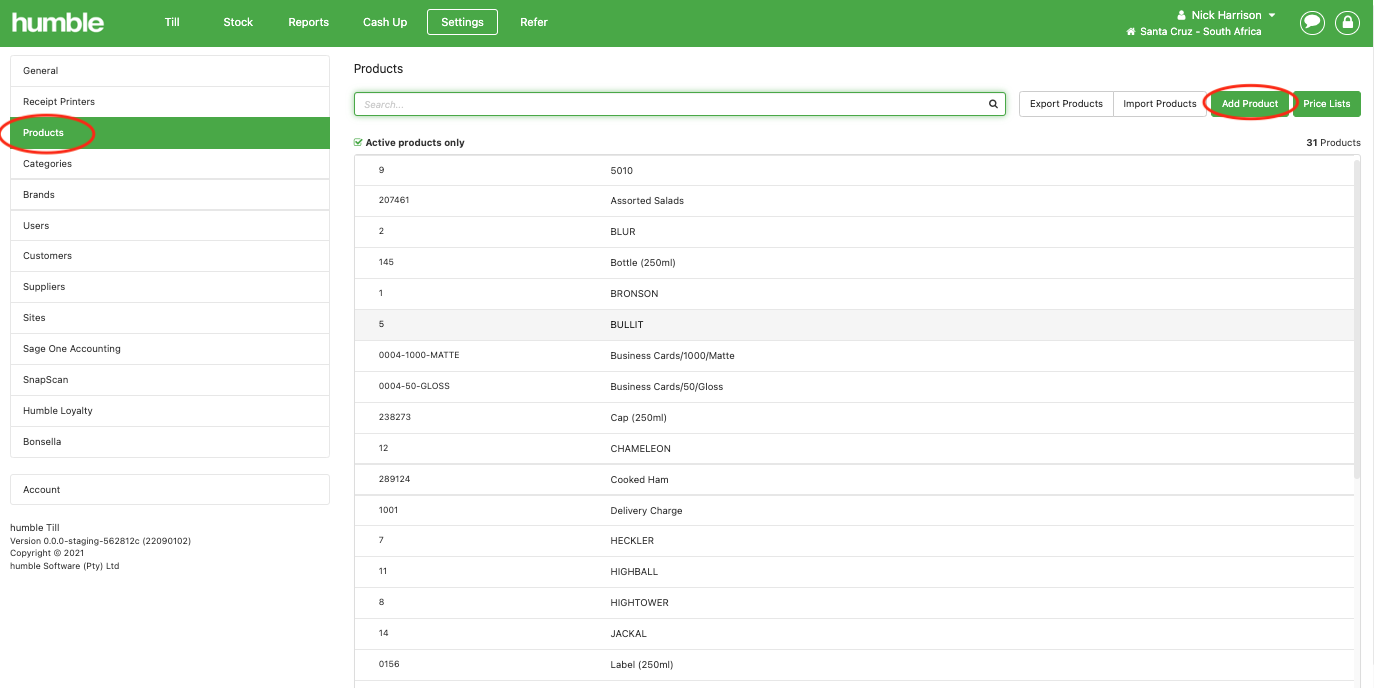Select the Assorted Salads product
The image size is (1374, 688).
[854, 201]
